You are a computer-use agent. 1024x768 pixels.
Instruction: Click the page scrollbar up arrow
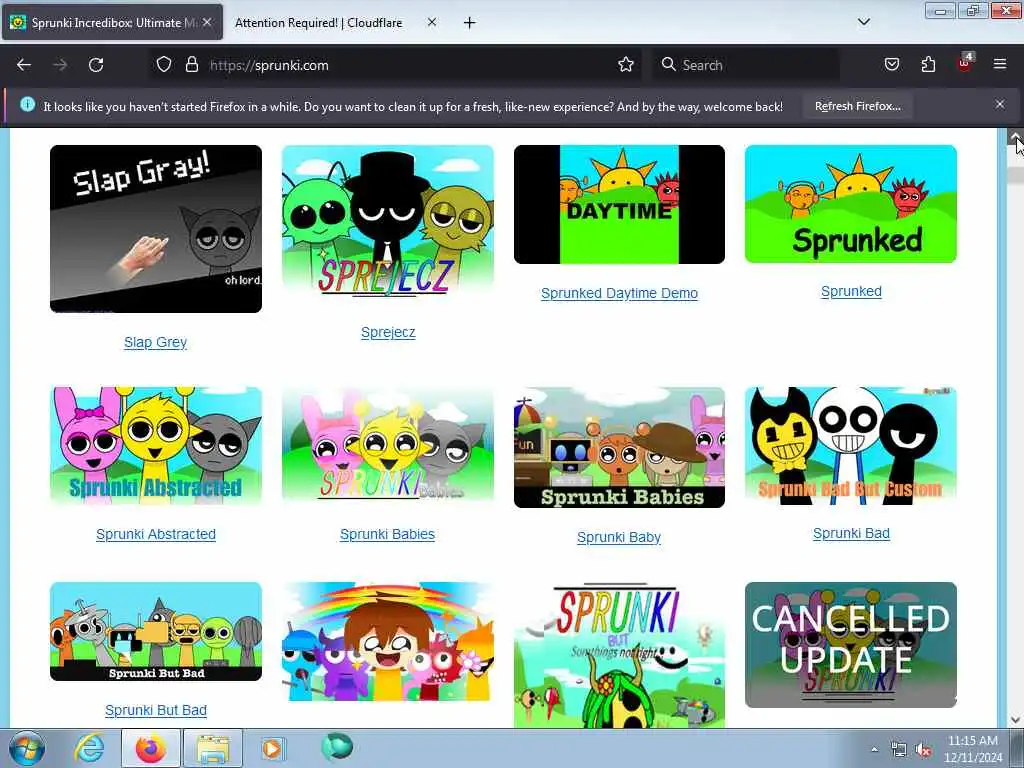[x=1016, y=137]
